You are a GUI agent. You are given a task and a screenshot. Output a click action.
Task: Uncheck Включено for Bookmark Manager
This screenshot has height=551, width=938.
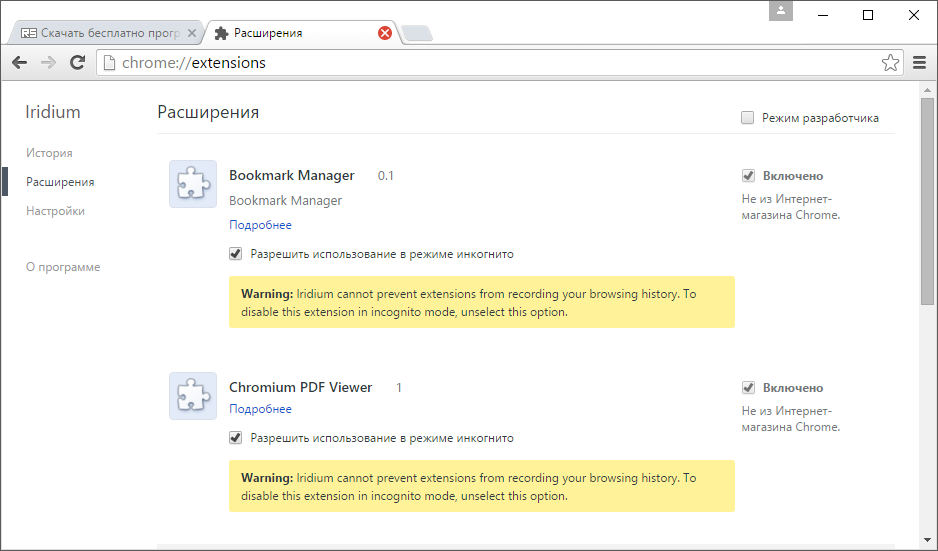tap(748, 175)
